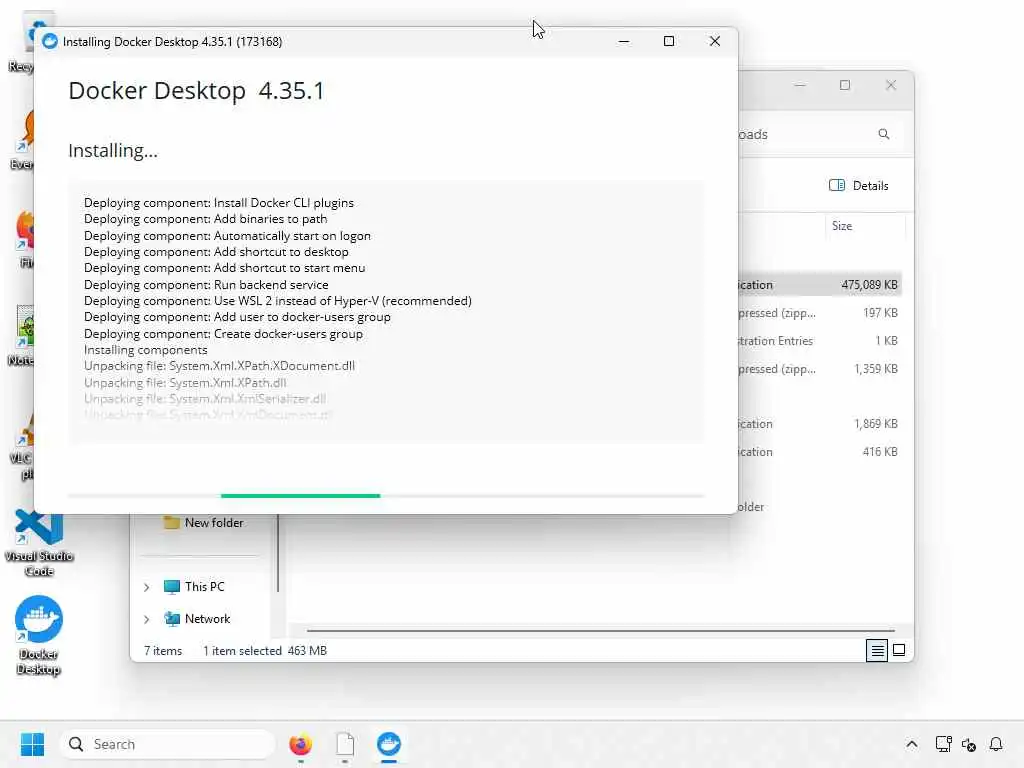Open the Visual Studio Code desktop shortcut
Image resolution: width=1024 pixels, height=768 pixels.
pyautogui.click(x=39, y=543)
